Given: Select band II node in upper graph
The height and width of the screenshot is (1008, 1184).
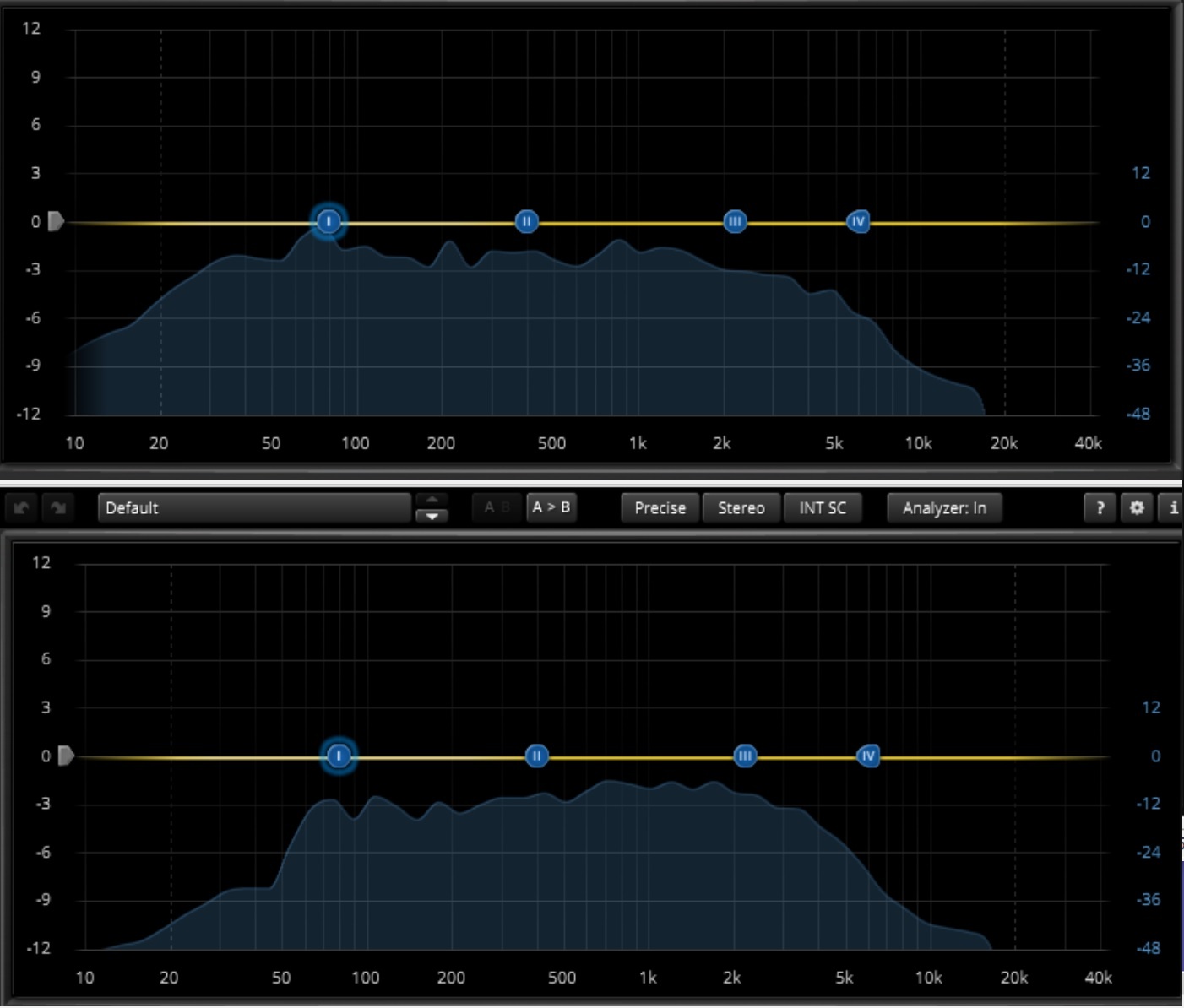Looking at the screenshot, I should (x=526, y=222).
